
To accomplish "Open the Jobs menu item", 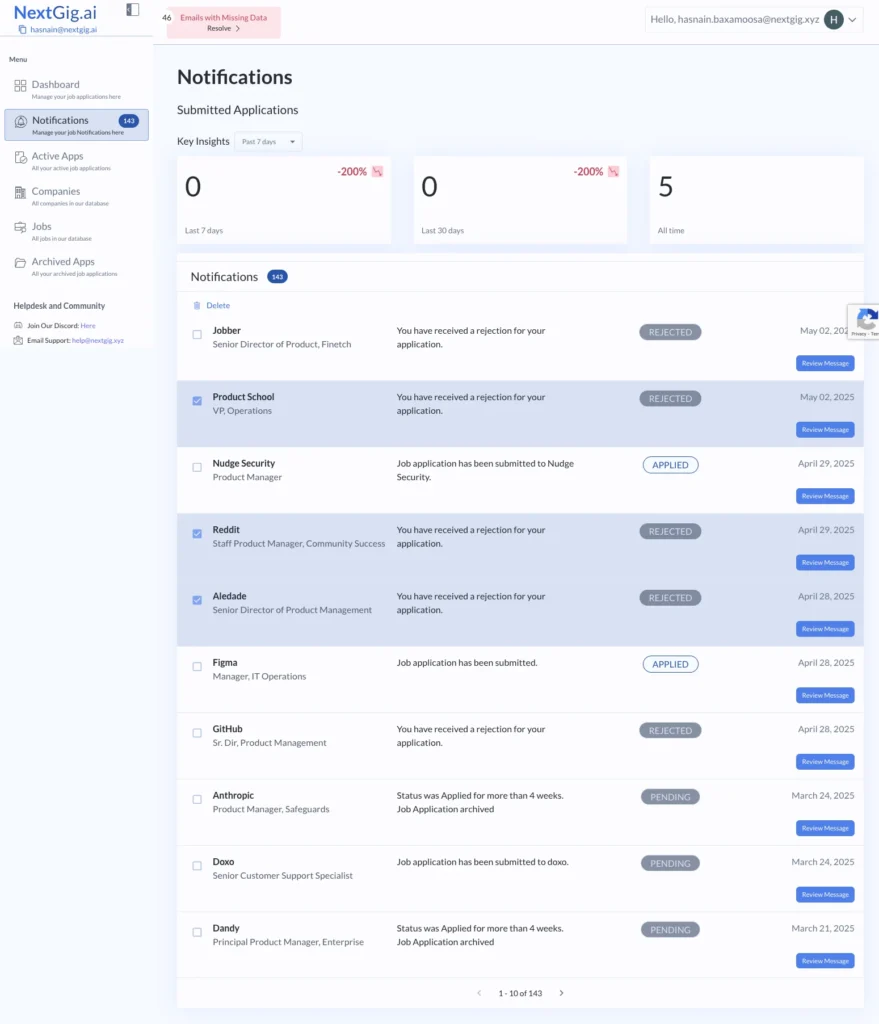I will [x=76, y=231].
